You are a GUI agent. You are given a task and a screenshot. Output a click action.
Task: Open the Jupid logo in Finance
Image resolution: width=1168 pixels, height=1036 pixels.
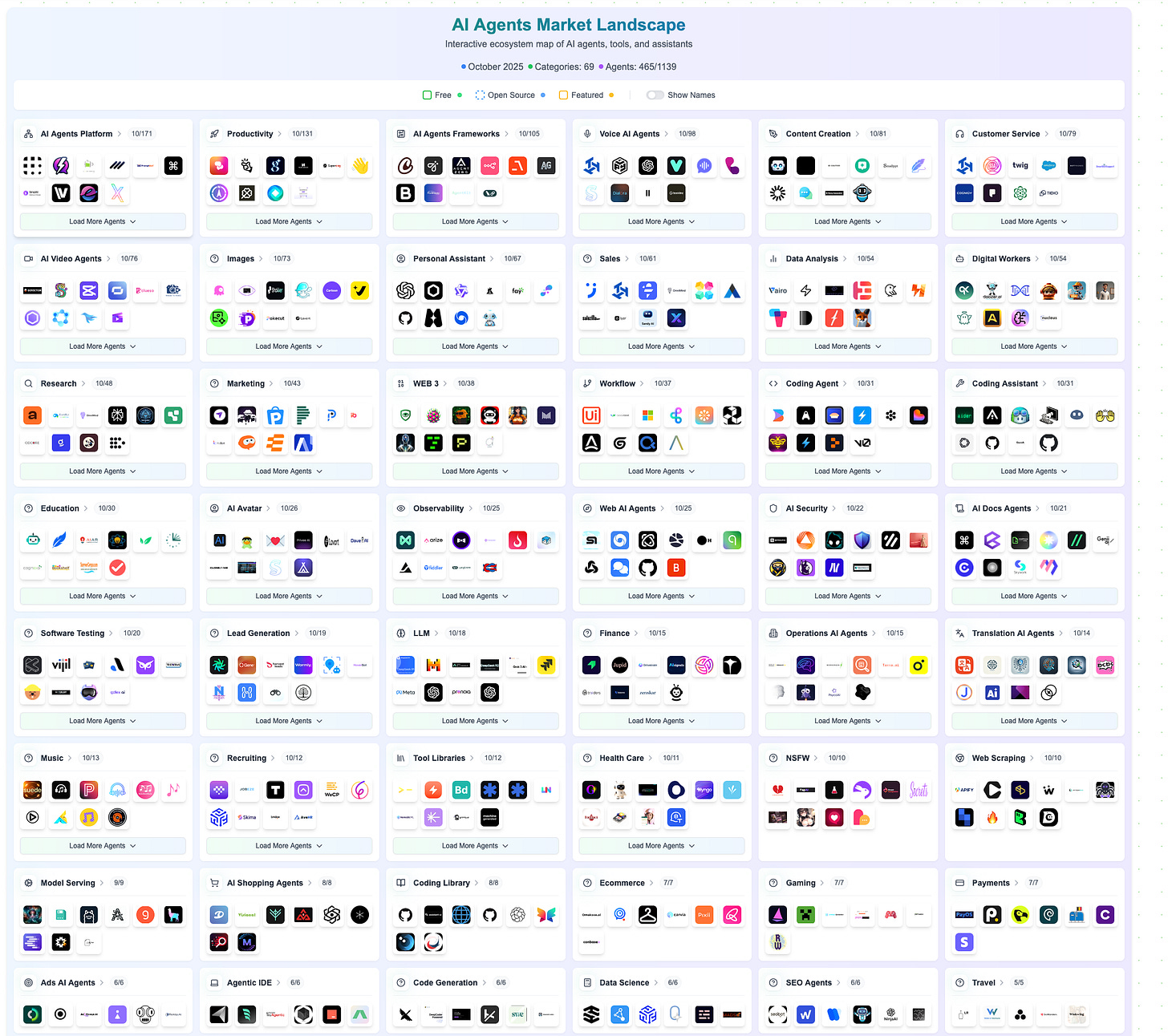(620, 665)
